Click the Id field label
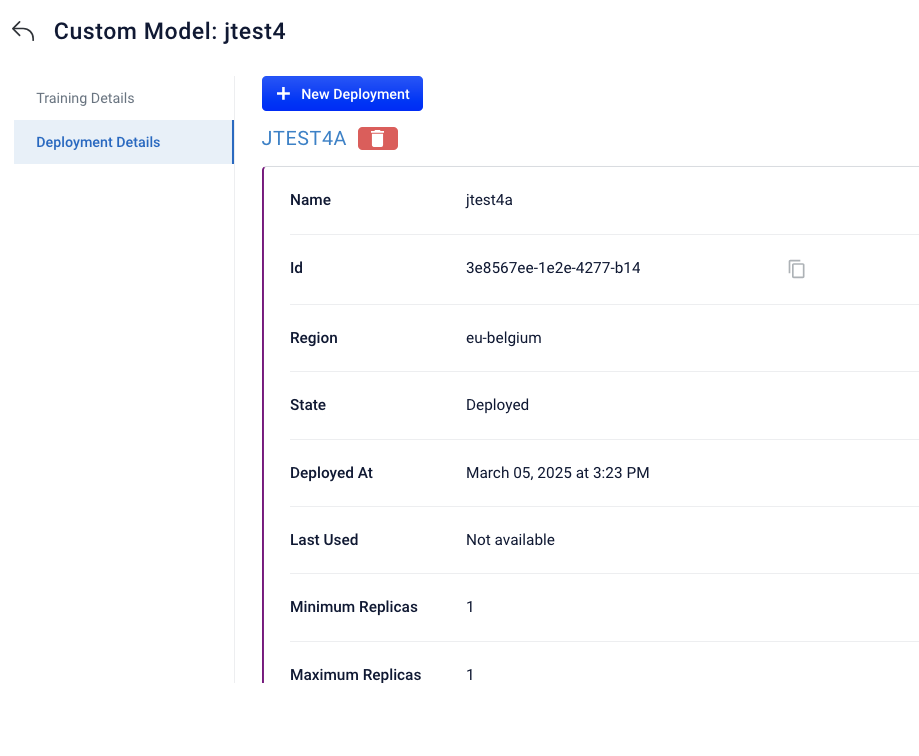This screenshot has width=919, height=756. pyautogui.click(x=297, y=268)
